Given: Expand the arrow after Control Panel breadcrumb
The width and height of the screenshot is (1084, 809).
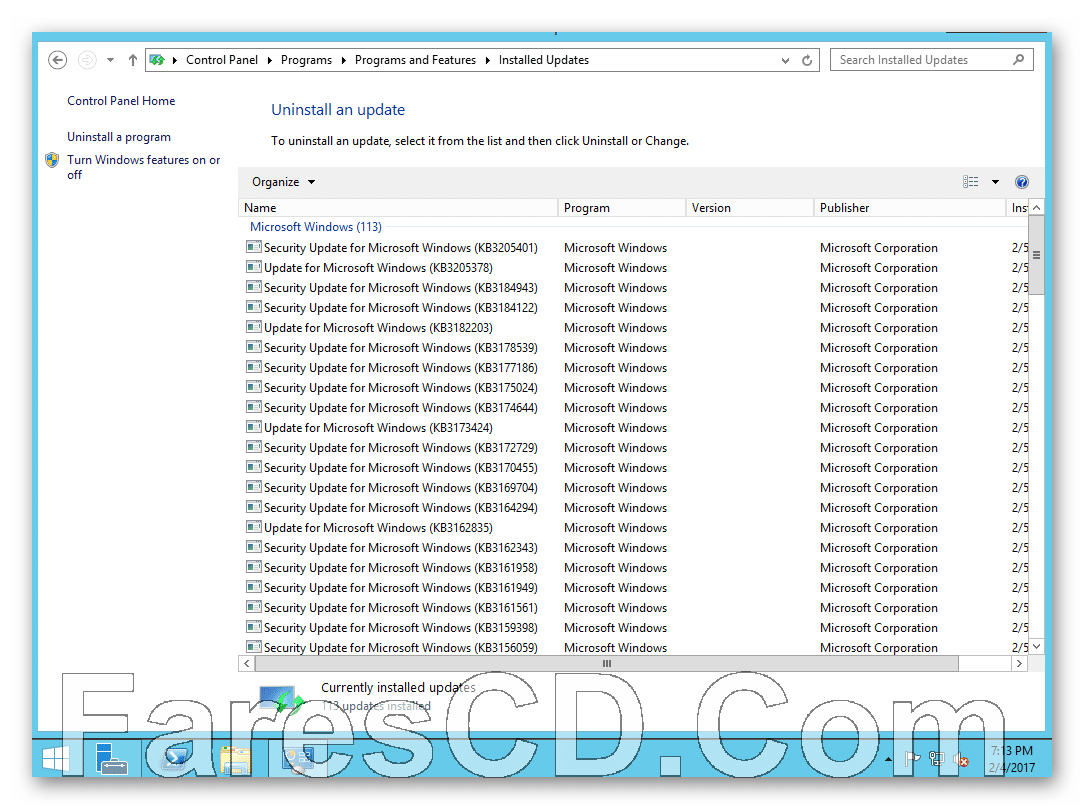Looking at the screenshot, I should (x=270, y=60).
